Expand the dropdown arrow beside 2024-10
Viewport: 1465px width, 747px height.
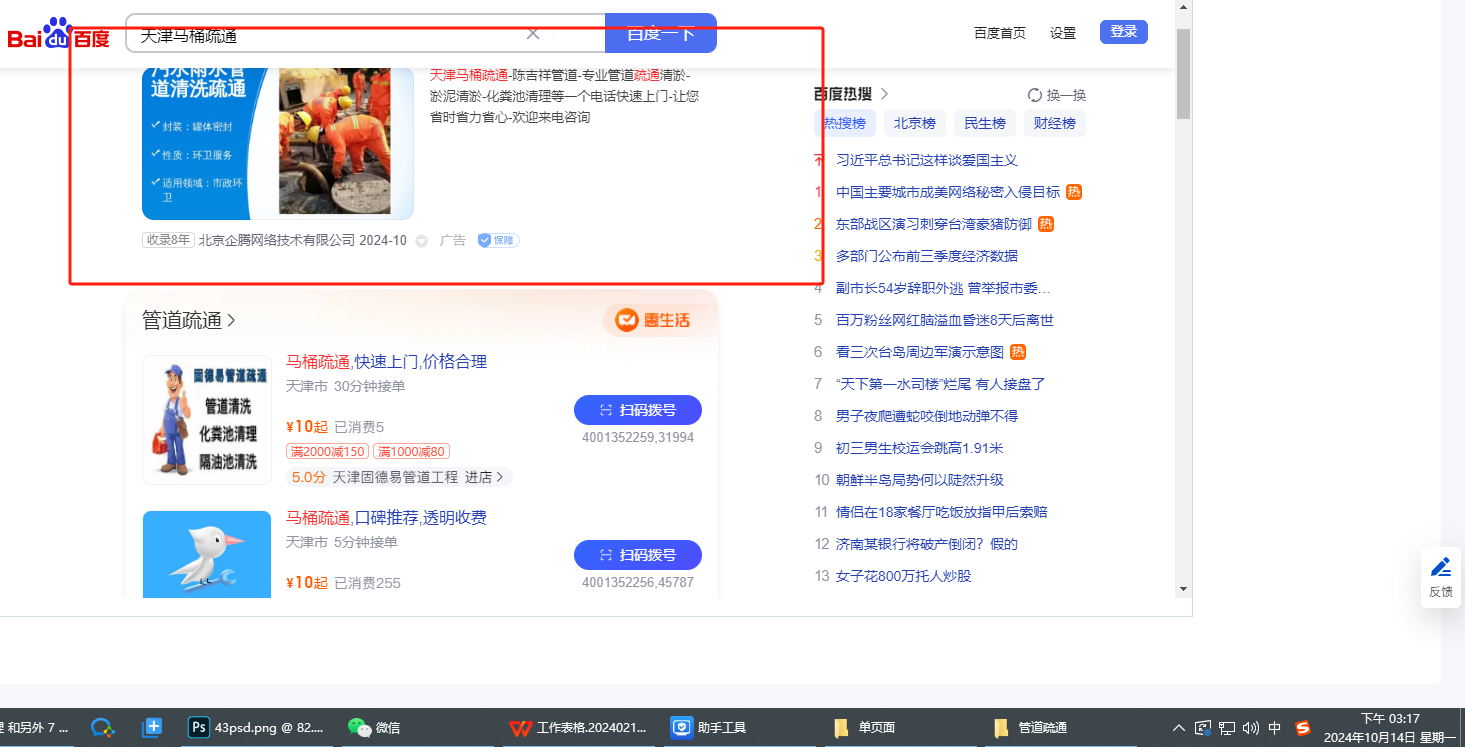(421, 241)
